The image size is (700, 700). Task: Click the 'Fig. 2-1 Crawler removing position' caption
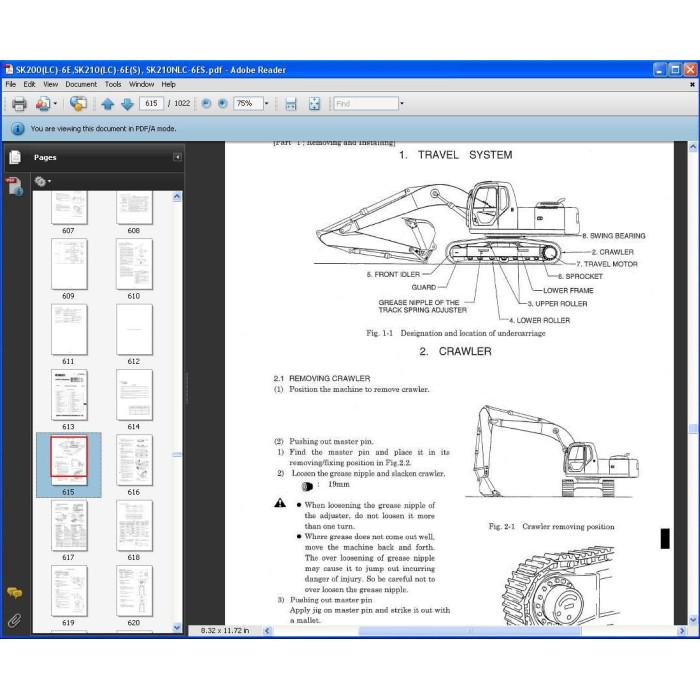point(551,527)
